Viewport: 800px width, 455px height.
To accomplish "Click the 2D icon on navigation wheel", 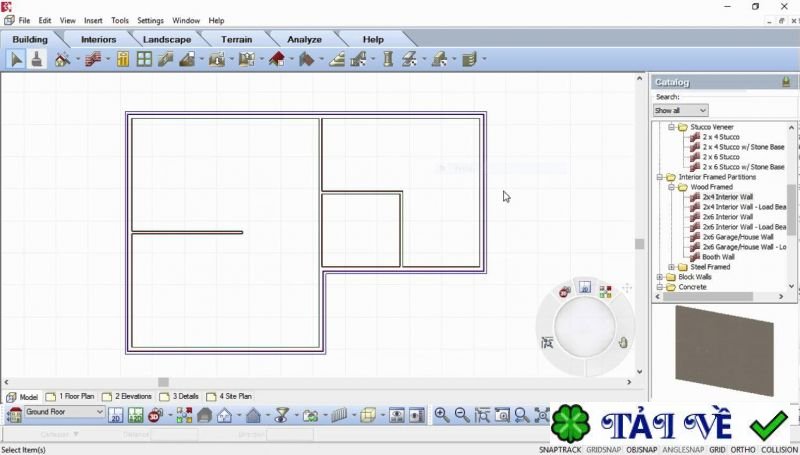I will (585, 287).
